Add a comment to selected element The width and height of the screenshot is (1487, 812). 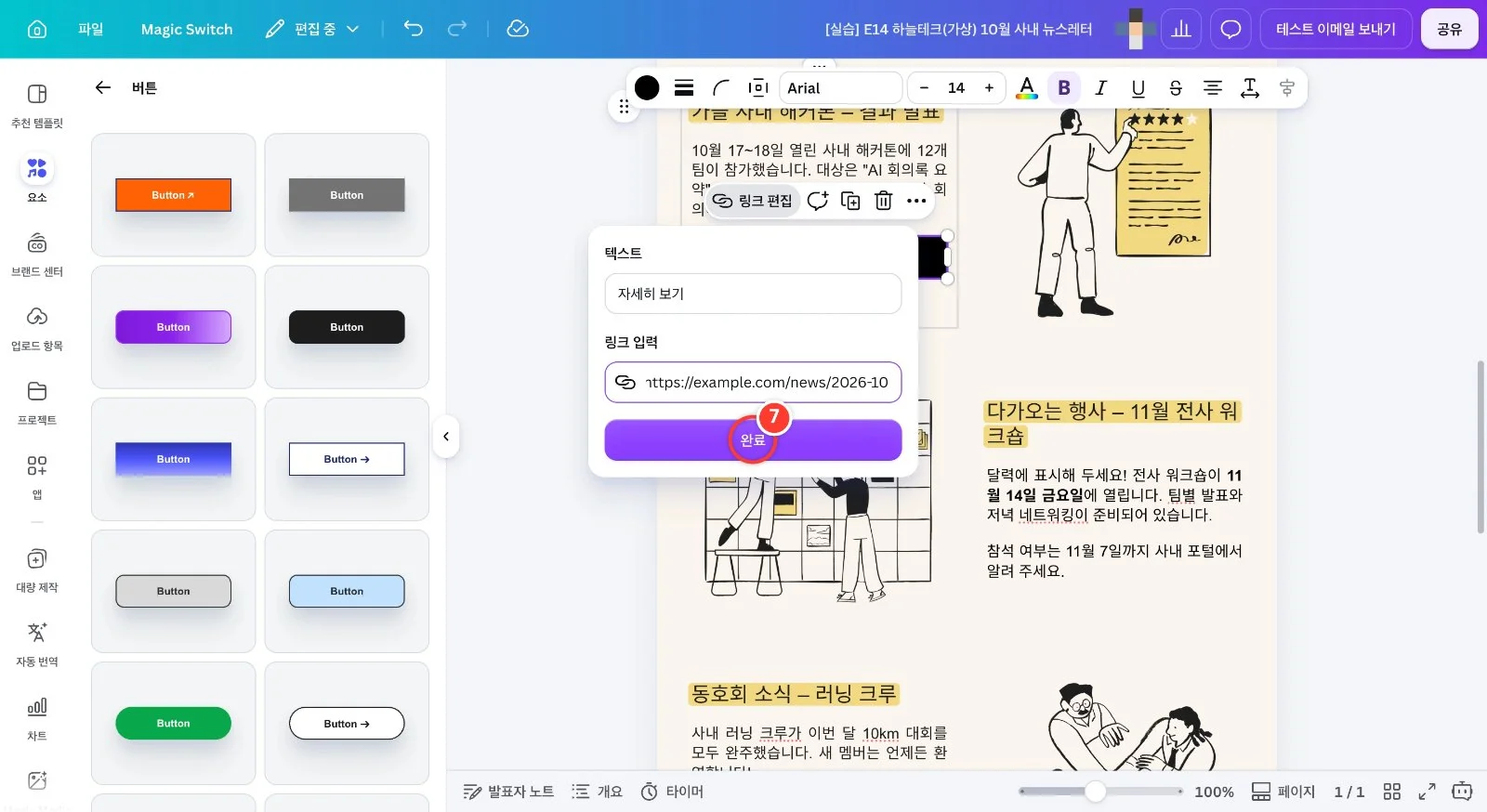click(x=817, y=201)
